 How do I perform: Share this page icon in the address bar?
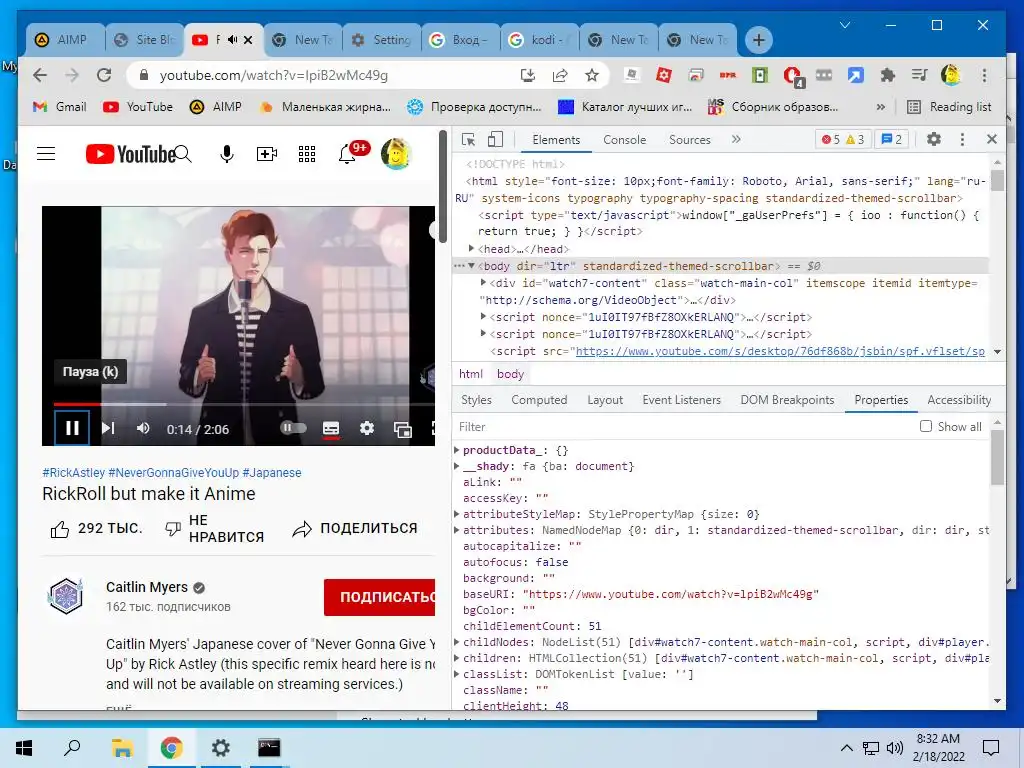(560, 75)
